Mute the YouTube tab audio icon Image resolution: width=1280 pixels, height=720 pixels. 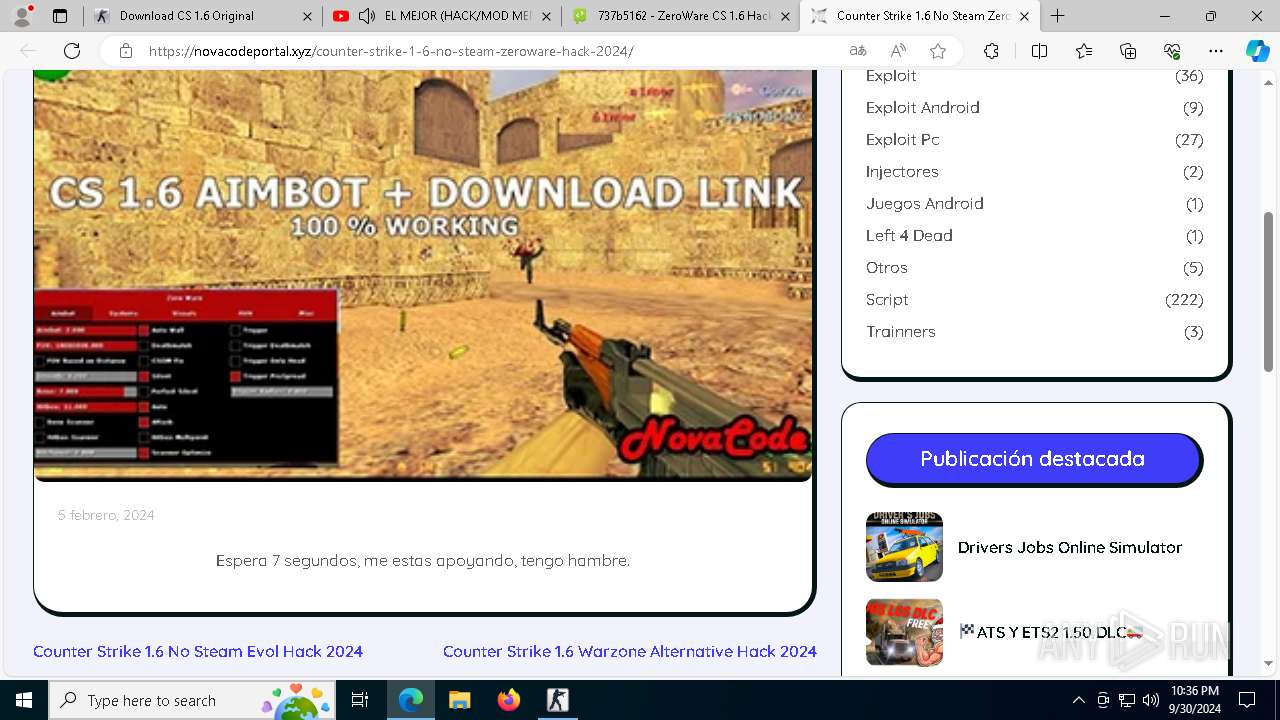[x=367, y=16]
